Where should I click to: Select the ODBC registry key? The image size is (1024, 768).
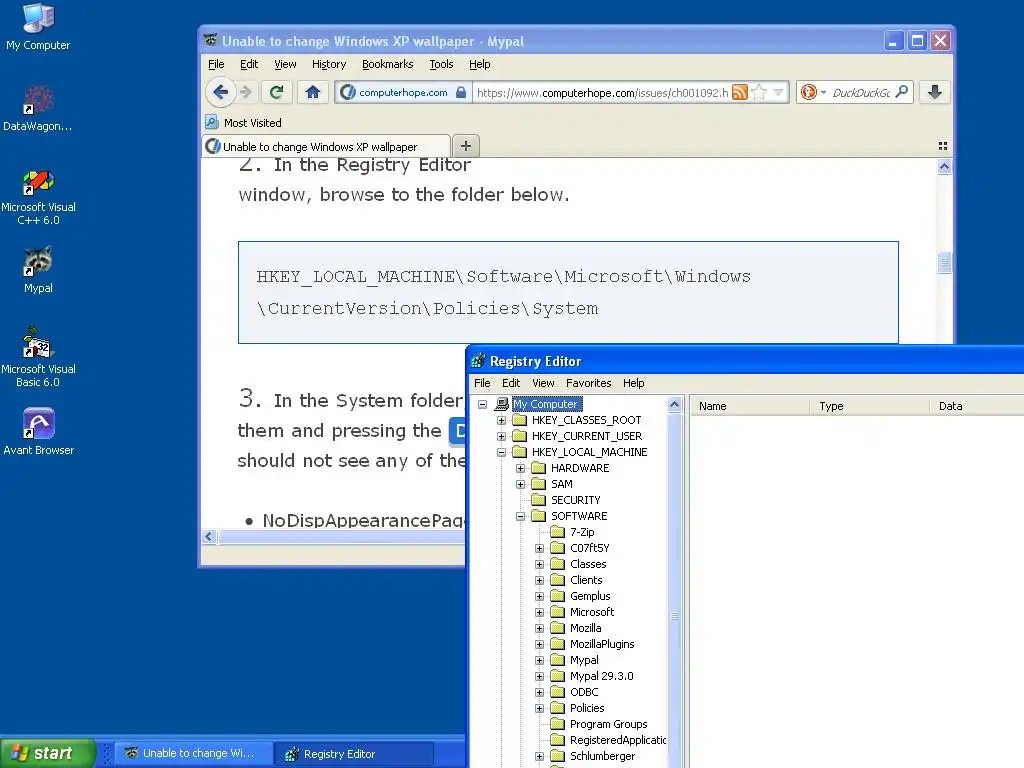[x=584, y=692]
